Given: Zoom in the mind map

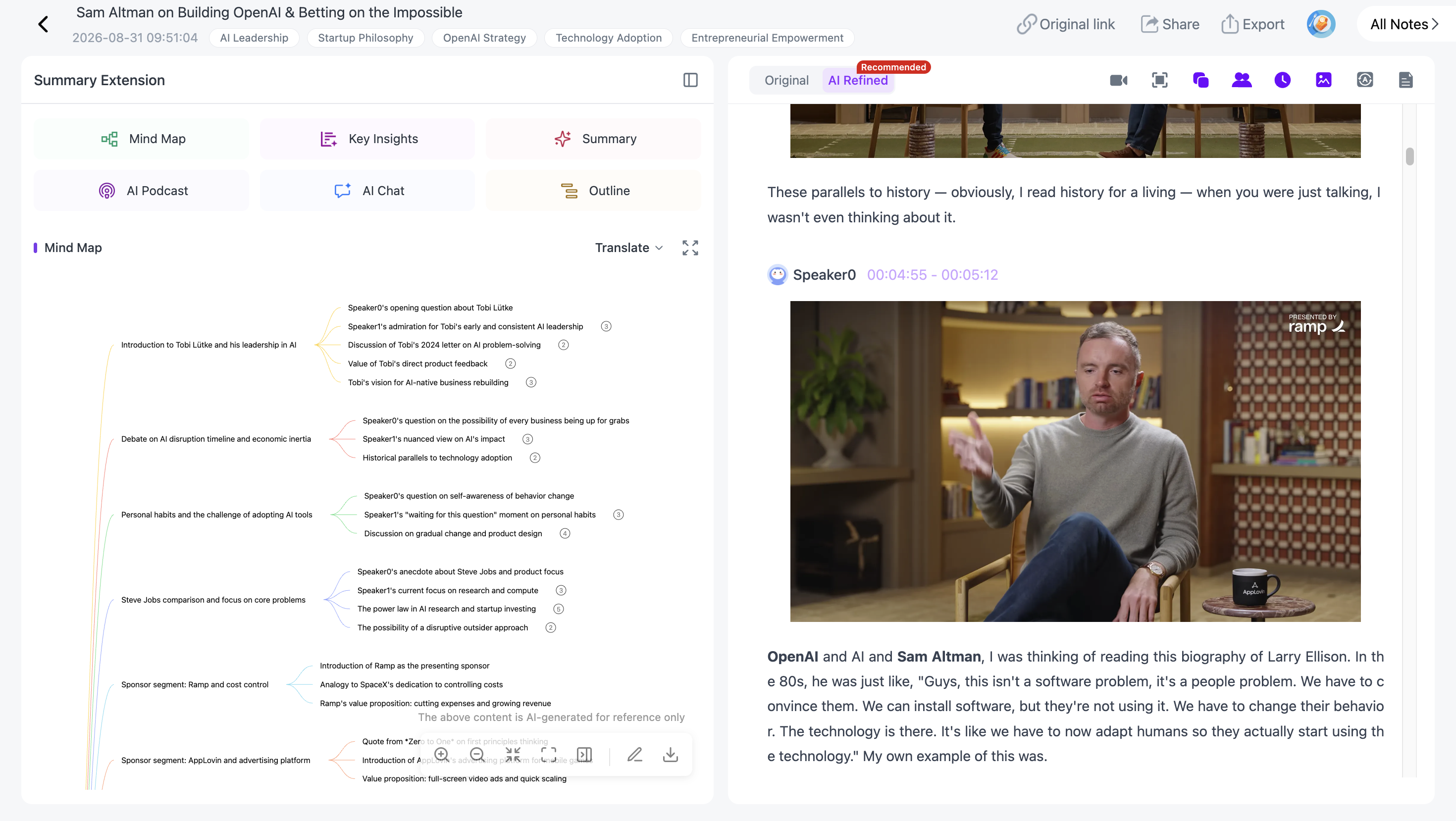Looking at the screenshot, I should 441,754.
